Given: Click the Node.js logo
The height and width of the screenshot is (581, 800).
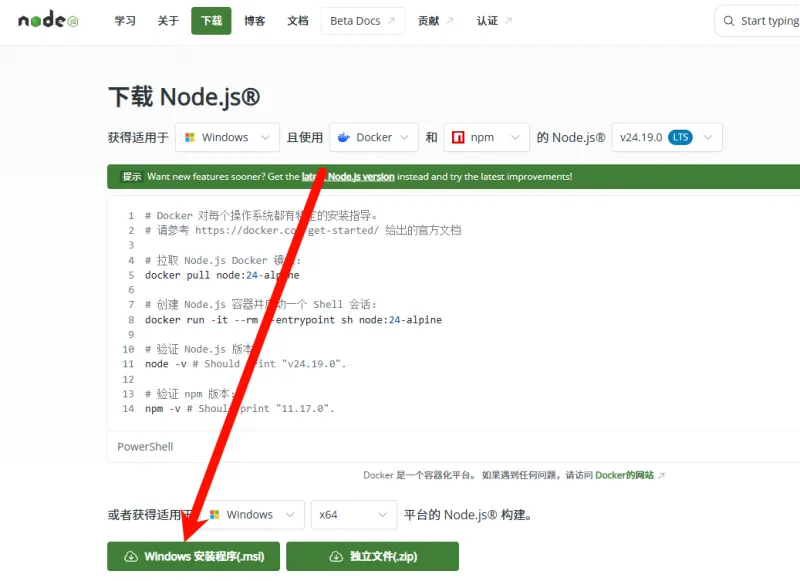Looking at the screenshot, I should coord(48,20).
